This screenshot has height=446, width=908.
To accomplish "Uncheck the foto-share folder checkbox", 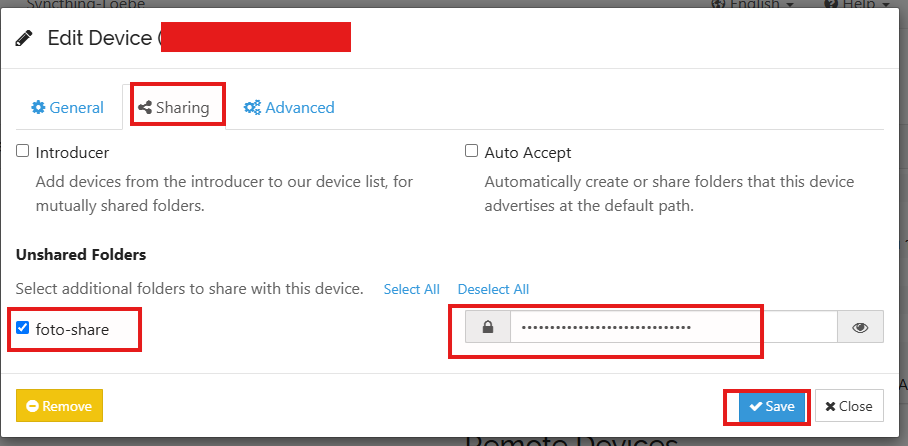I will 23,328.
